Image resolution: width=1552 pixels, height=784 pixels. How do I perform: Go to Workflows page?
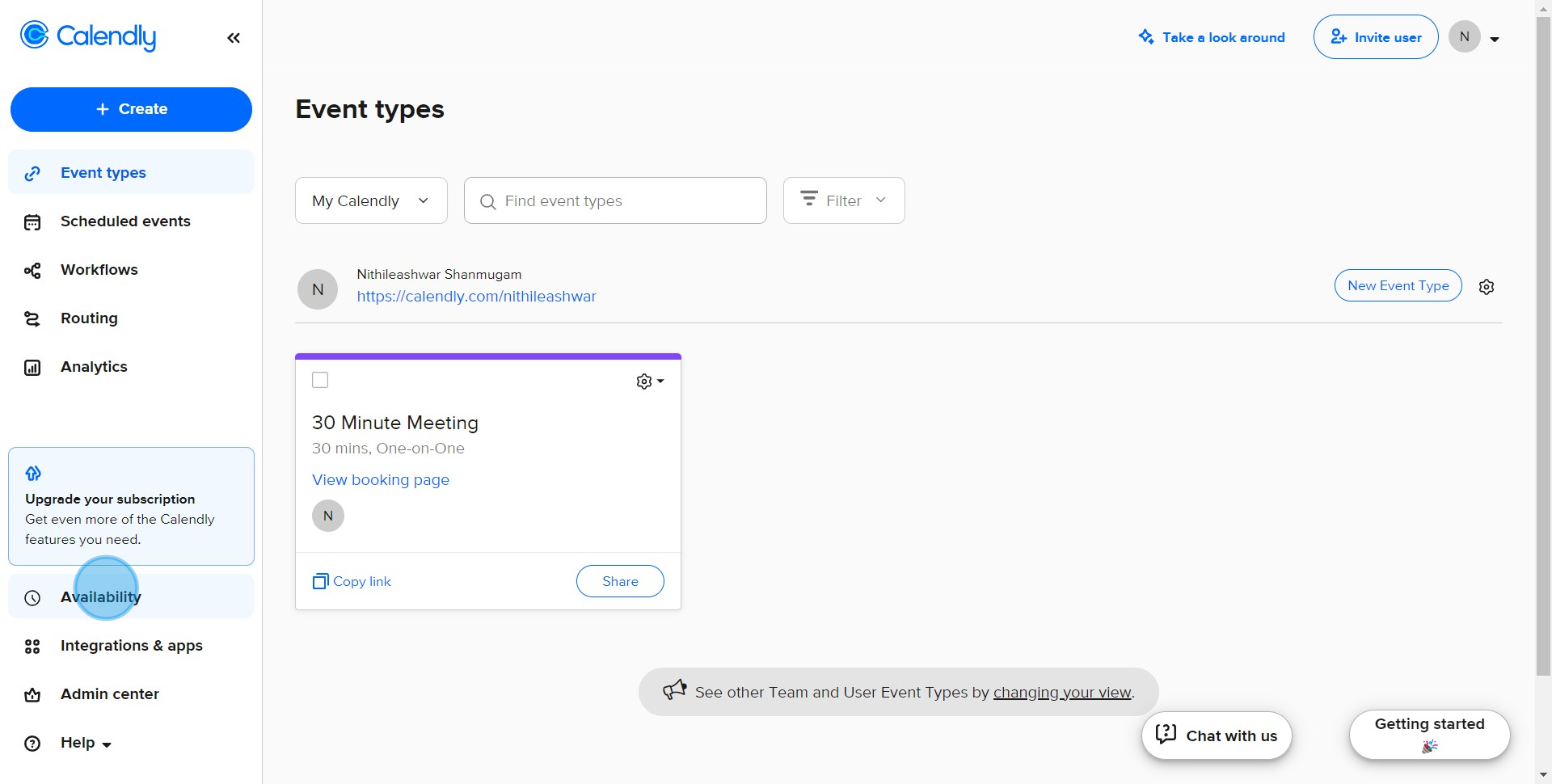pos(131,270)
